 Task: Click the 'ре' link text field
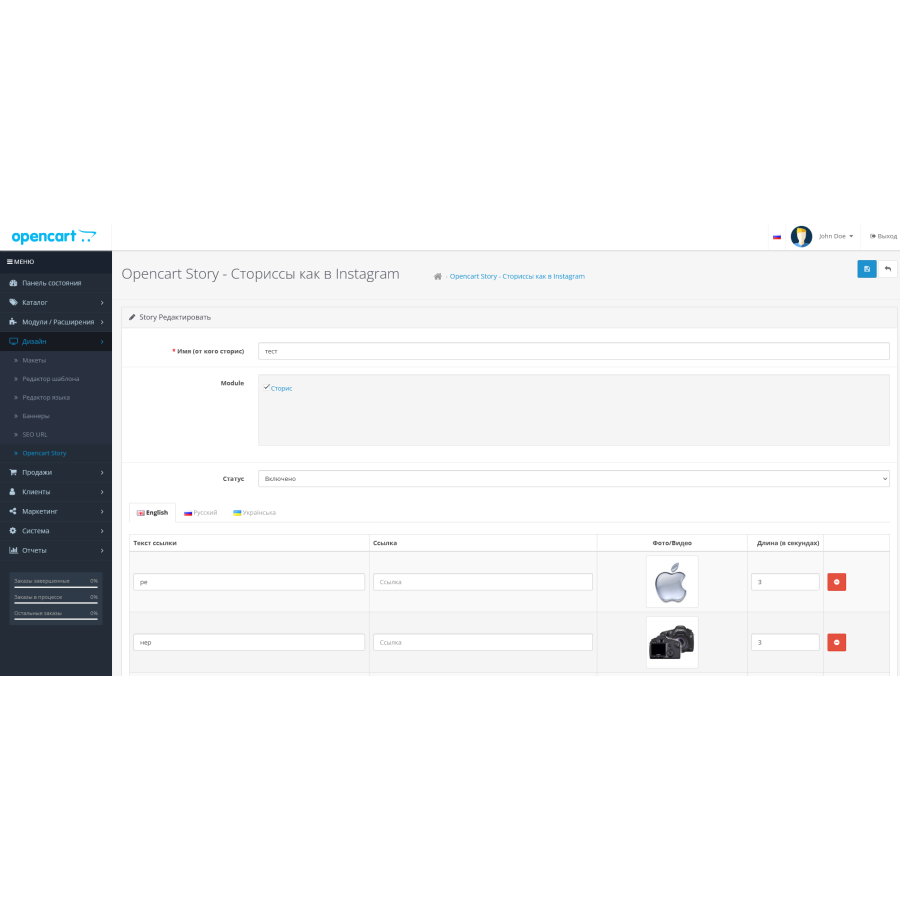(249, 582)
